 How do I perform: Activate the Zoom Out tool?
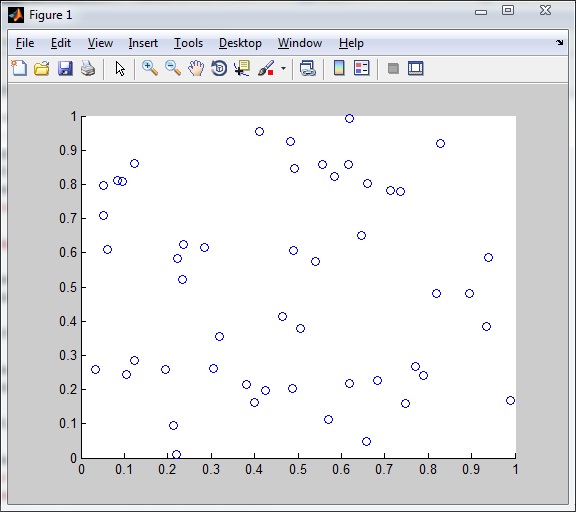tap(173, 68)
